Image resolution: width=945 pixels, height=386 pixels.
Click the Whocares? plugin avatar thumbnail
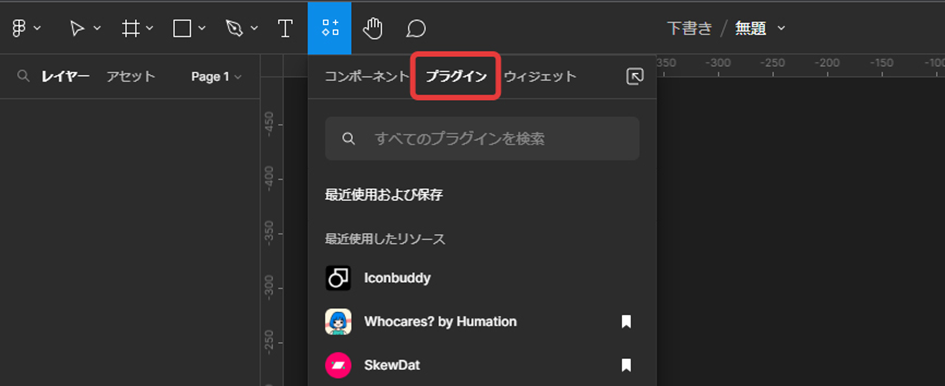click(x=338, y=321)
